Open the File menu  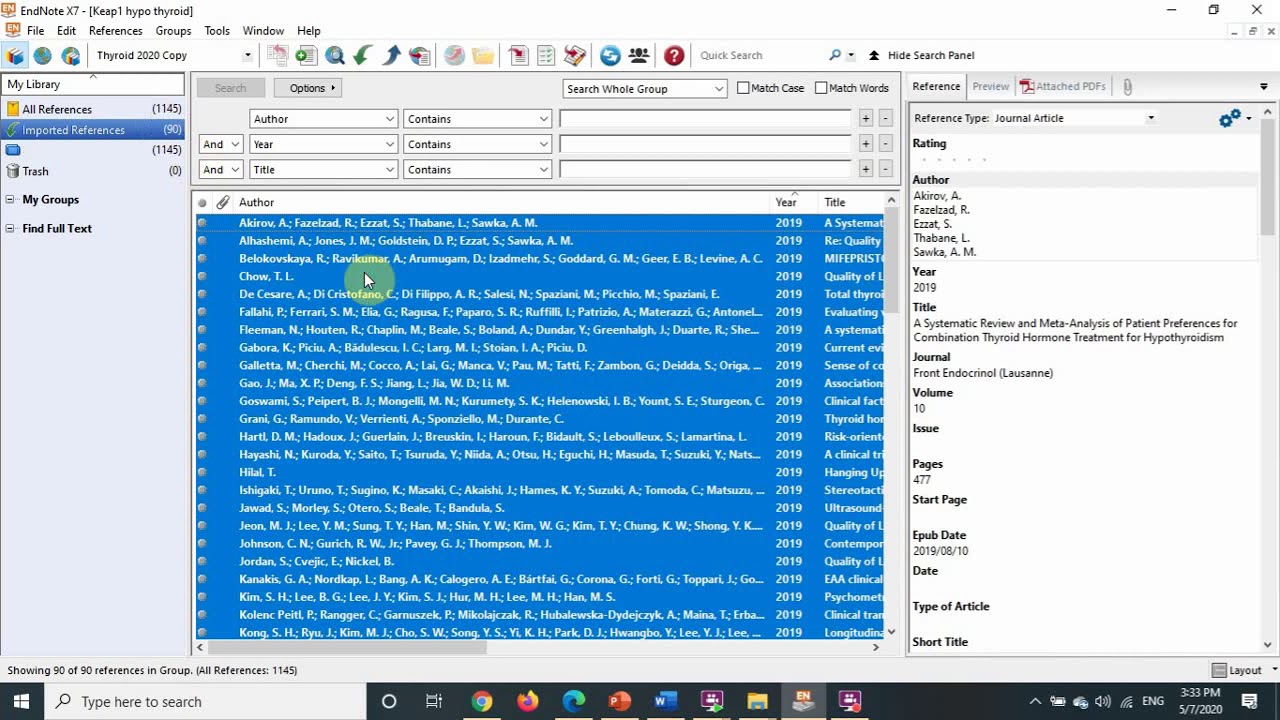coord(35,31)
